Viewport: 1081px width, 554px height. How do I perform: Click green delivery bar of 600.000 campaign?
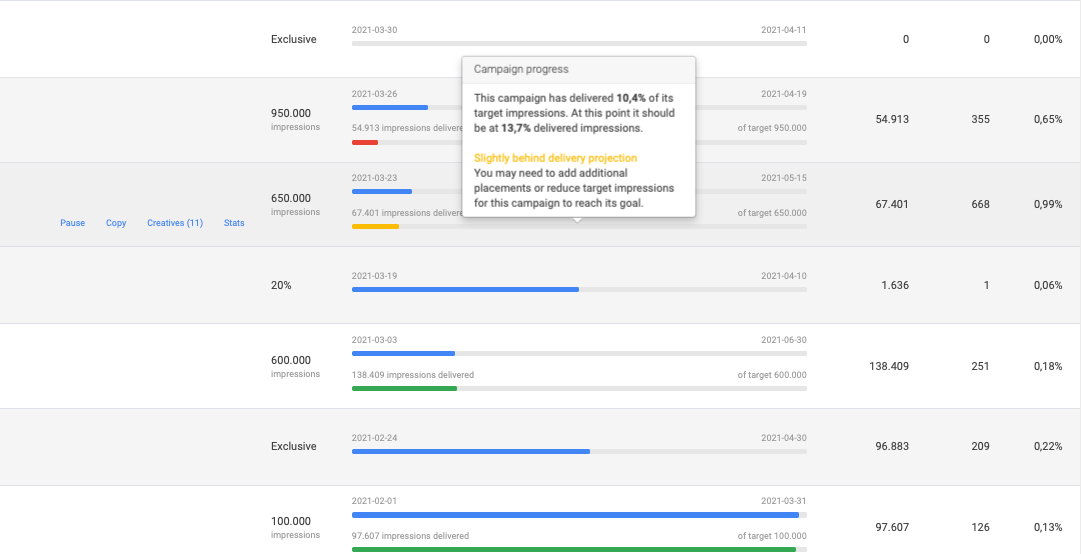coord(404,388)
